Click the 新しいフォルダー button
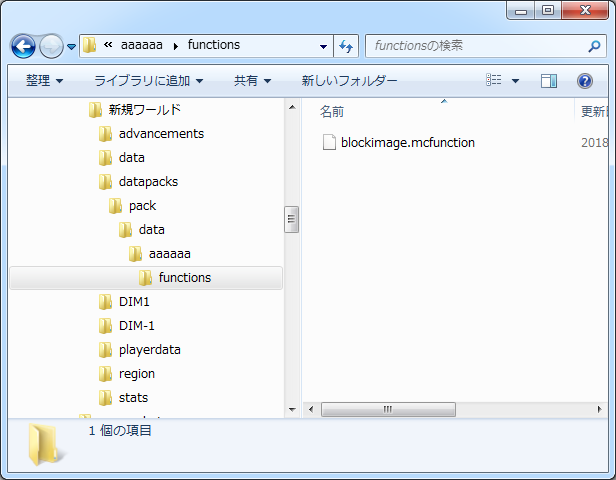The width and height of the screenshot is (616, 480). point(349,81)
